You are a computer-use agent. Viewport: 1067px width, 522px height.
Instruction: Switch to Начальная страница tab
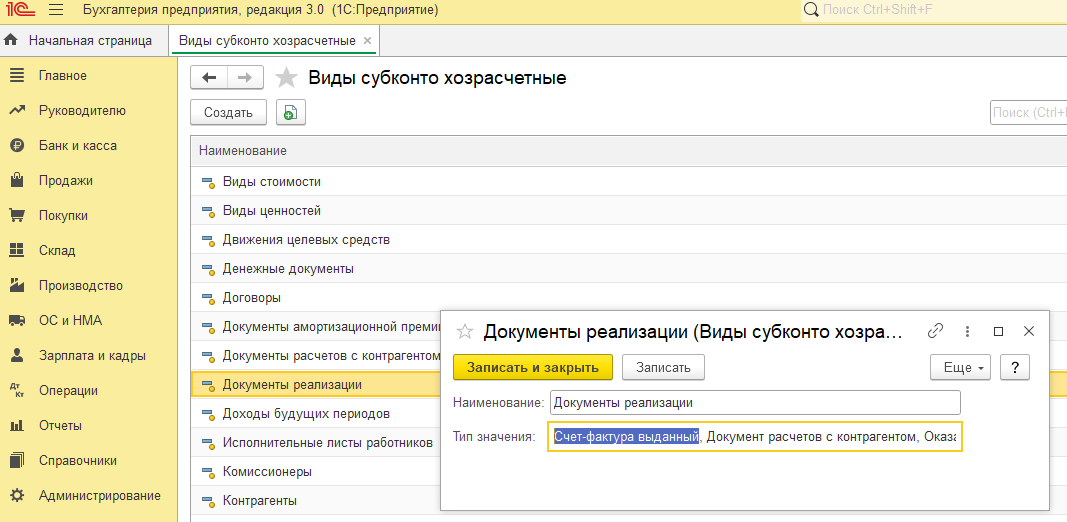pos(84,41)
